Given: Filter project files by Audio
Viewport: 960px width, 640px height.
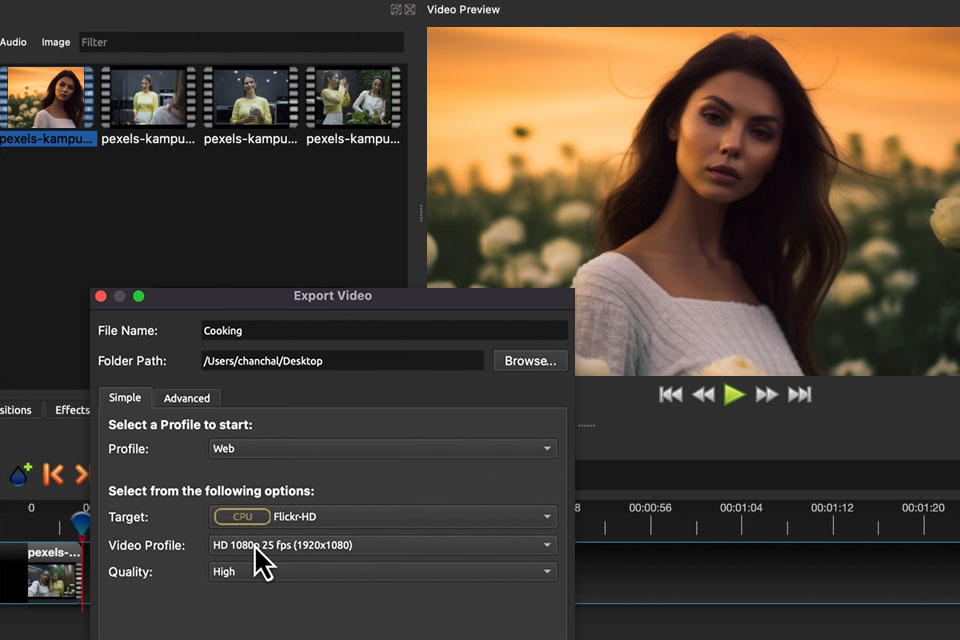Looking at the screenshot, I should pos(13,42).
